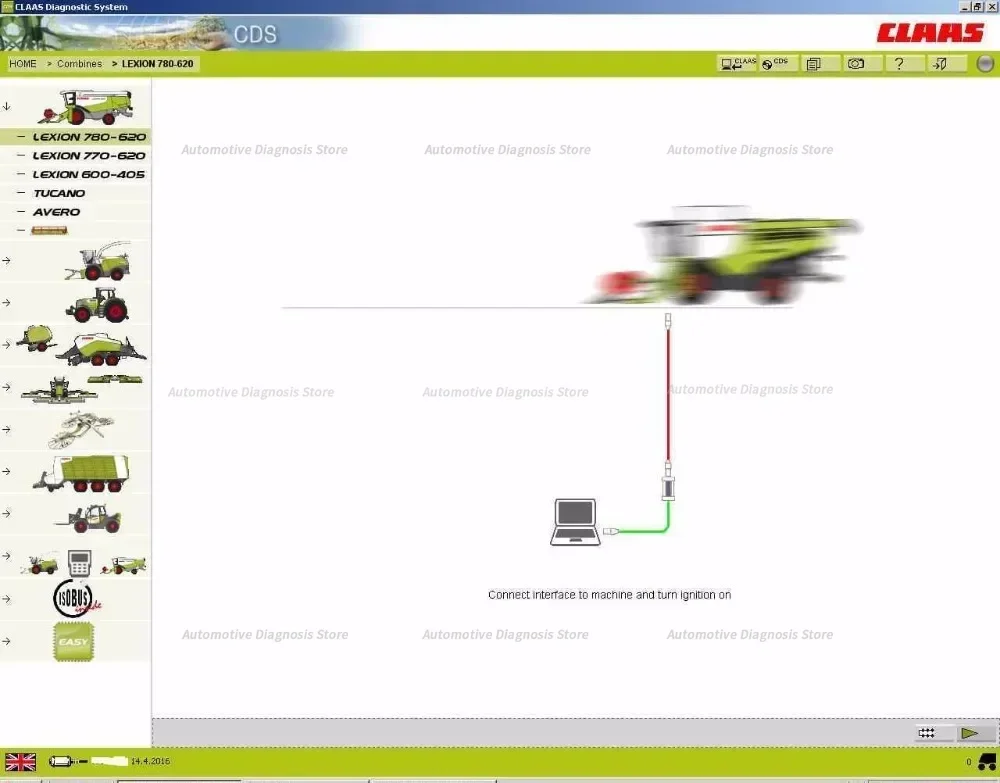Select the forage harvester category image
Image resolution: width=1000 pixels, height=783 pixels.
point(98,261)
